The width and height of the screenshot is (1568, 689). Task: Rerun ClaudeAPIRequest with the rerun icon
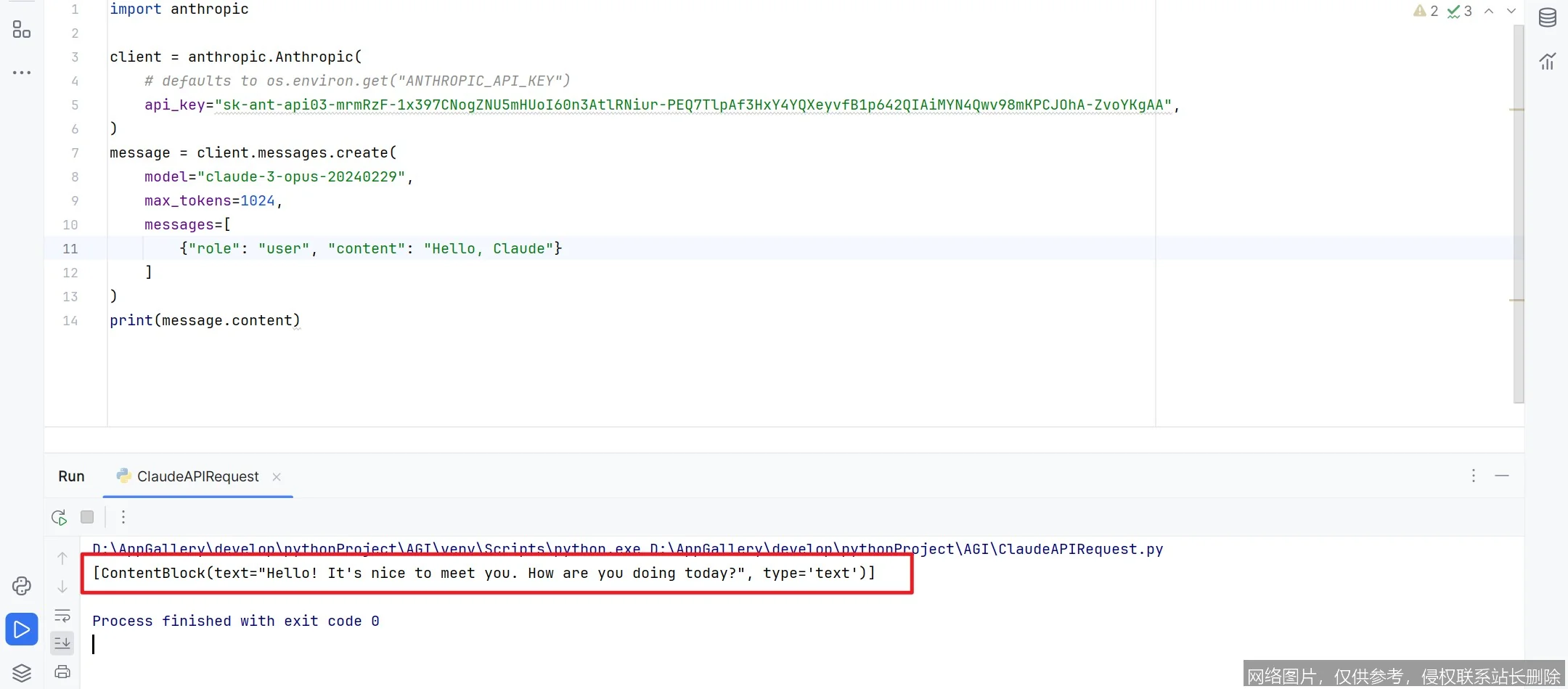pyautogui.click(x=60, y=517)
